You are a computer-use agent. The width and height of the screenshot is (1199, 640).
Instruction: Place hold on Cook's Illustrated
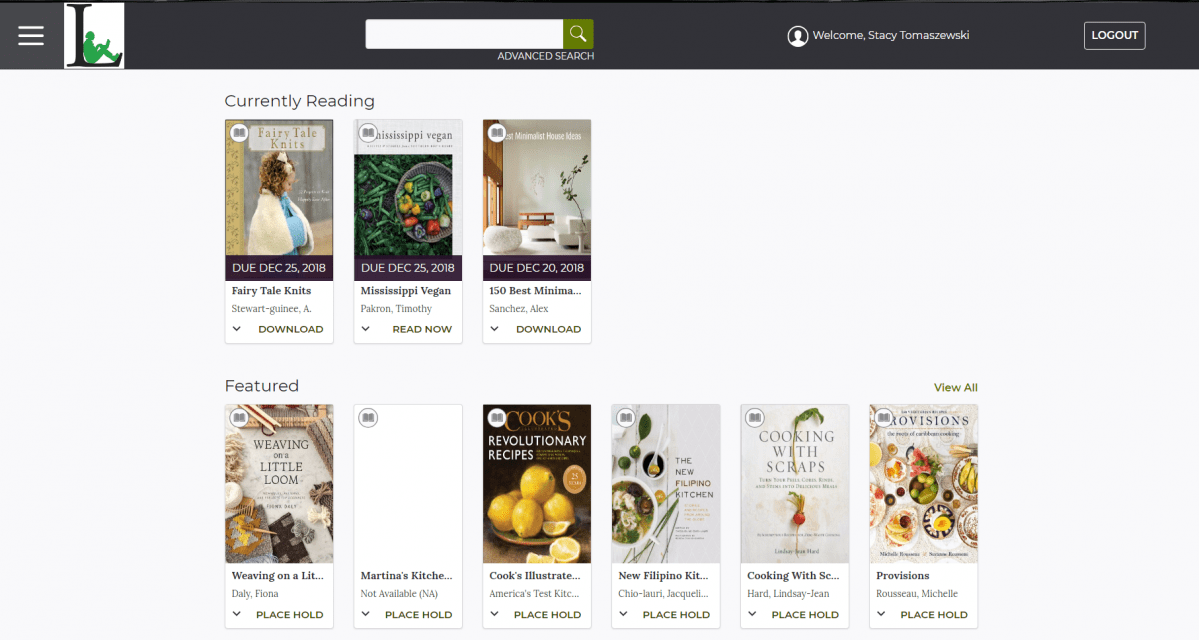[x=548, y=615]
